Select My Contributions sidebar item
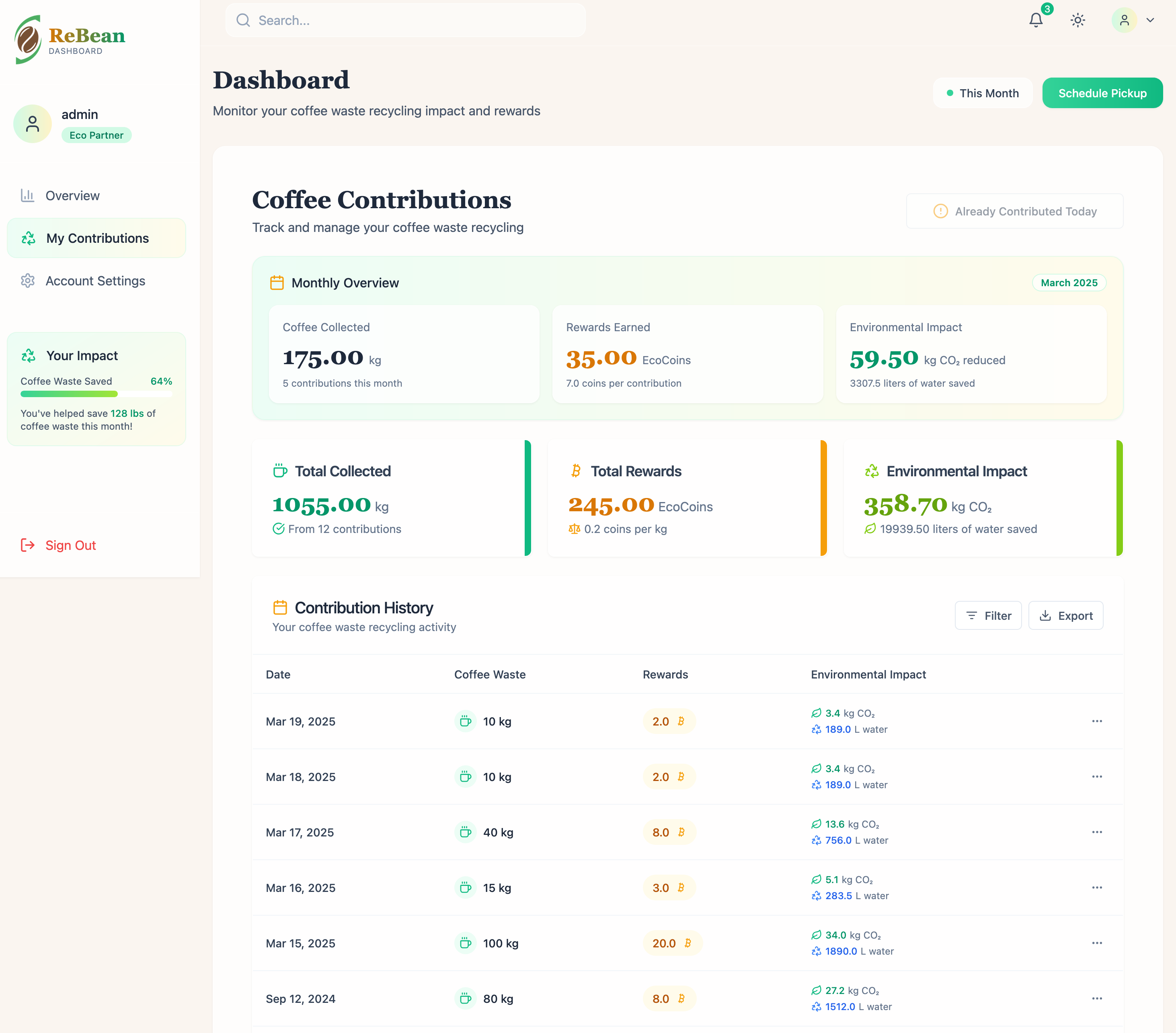 [x=96, y=238]
